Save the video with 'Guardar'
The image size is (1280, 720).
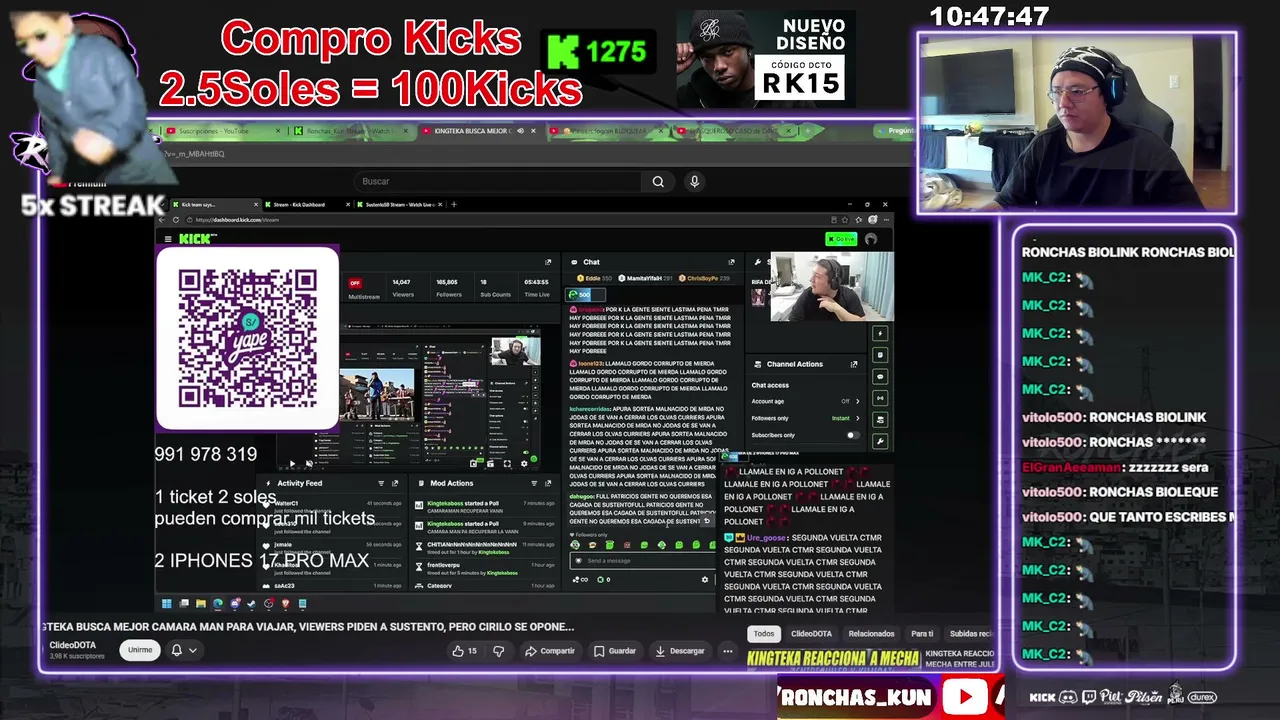(x=615, y=651)
